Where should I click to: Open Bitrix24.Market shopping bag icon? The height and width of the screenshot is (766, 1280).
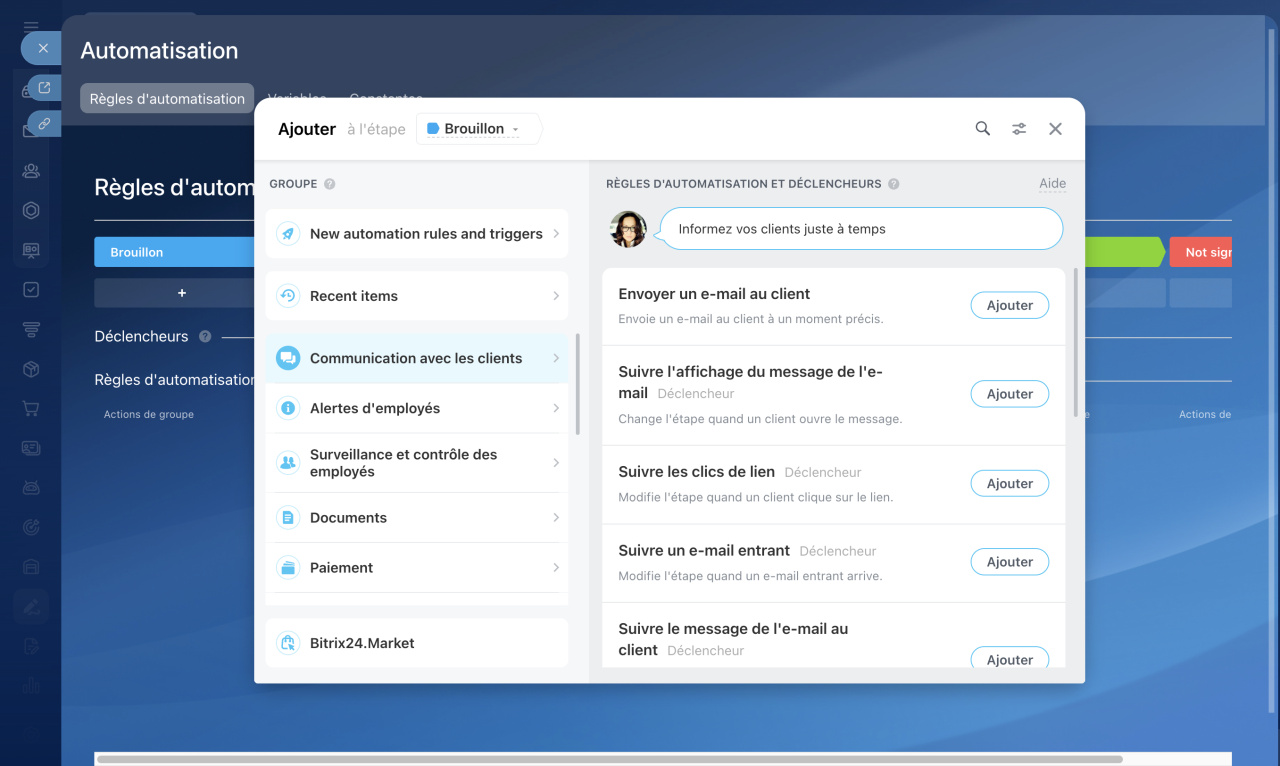[288, 643]
